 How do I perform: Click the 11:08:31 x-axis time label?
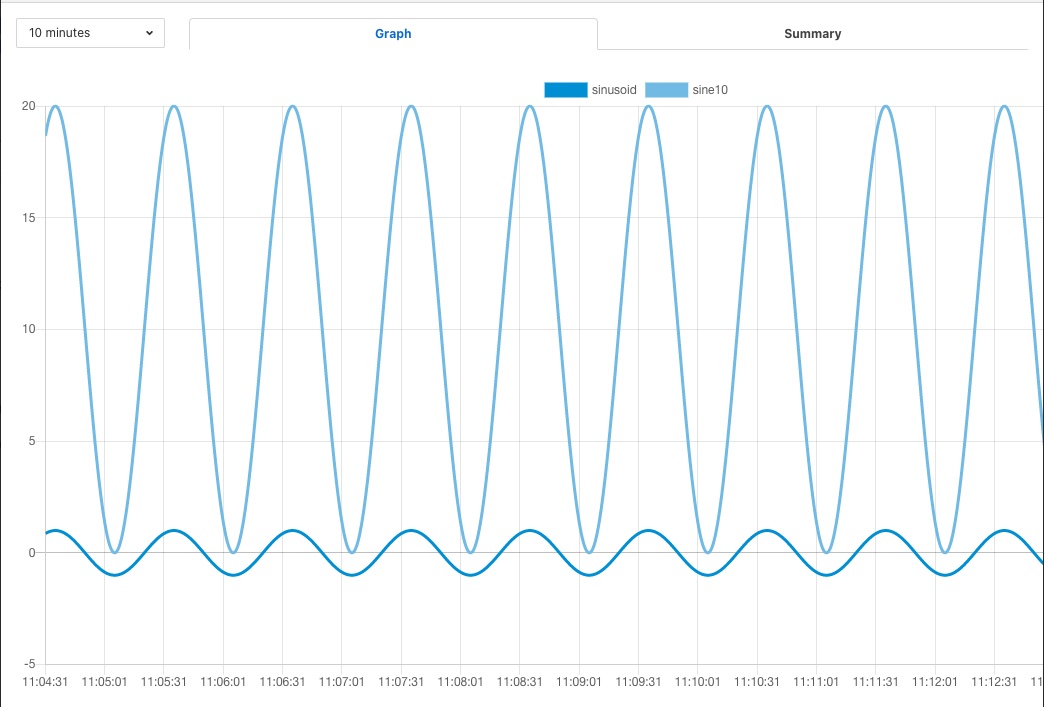click(x=520, y=682)
